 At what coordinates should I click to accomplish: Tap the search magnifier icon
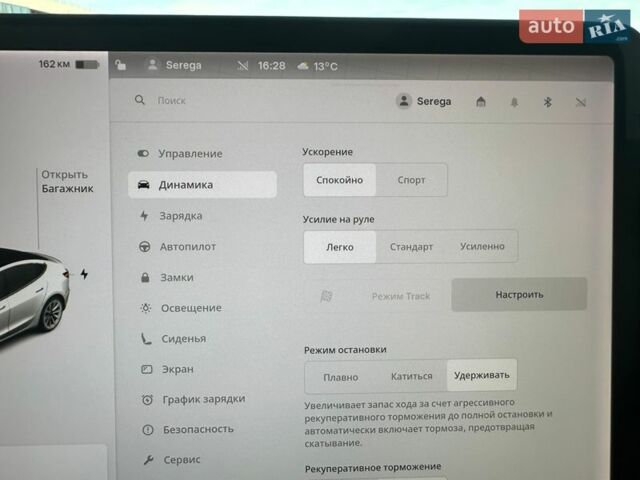(x=140, y=100)
